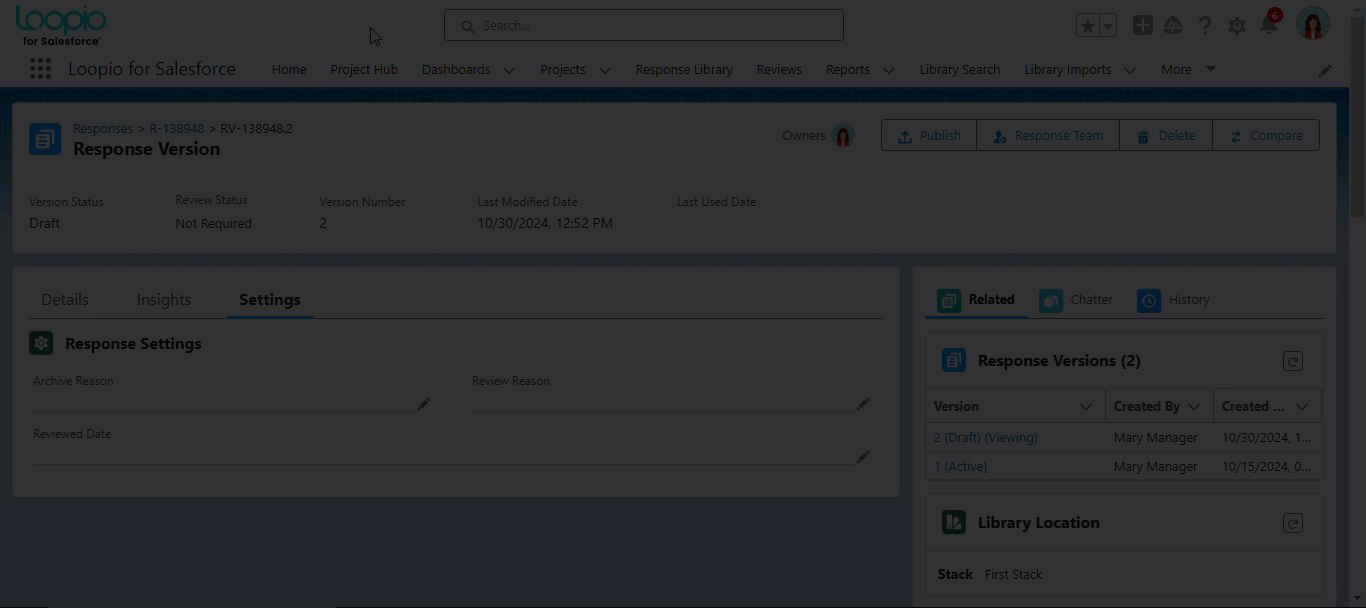Refresh the Response Versions list
1366x608 pixels.
[x=1293, y=361]
